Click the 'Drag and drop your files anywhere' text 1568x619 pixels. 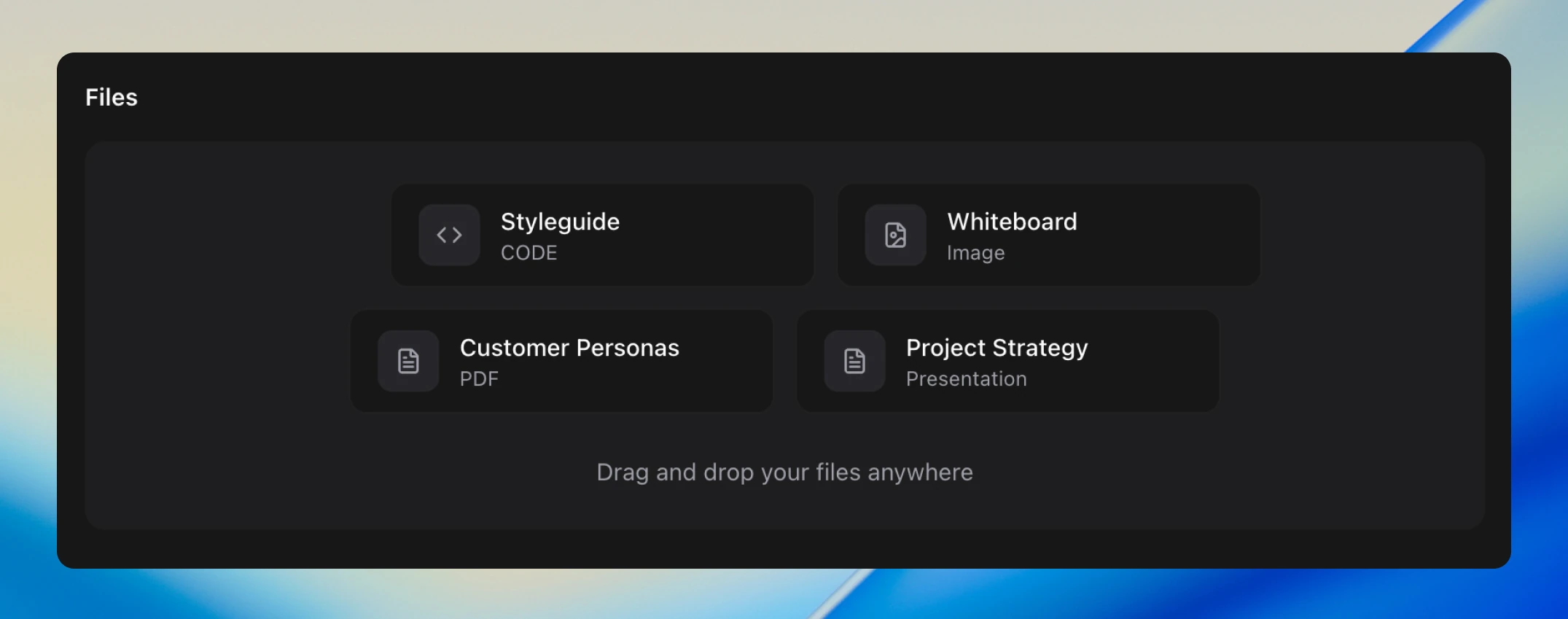coord(784,472)
